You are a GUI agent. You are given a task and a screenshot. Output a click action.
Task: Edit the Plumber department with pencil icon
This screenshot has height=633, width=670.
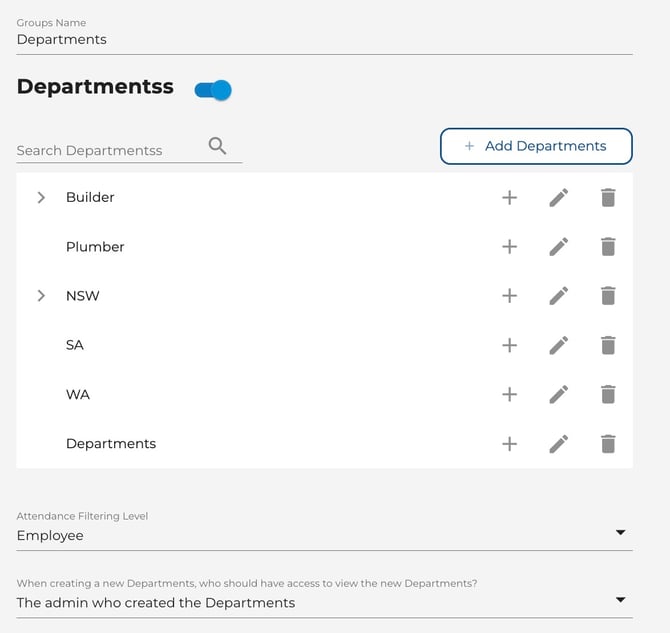pos(558,247)
